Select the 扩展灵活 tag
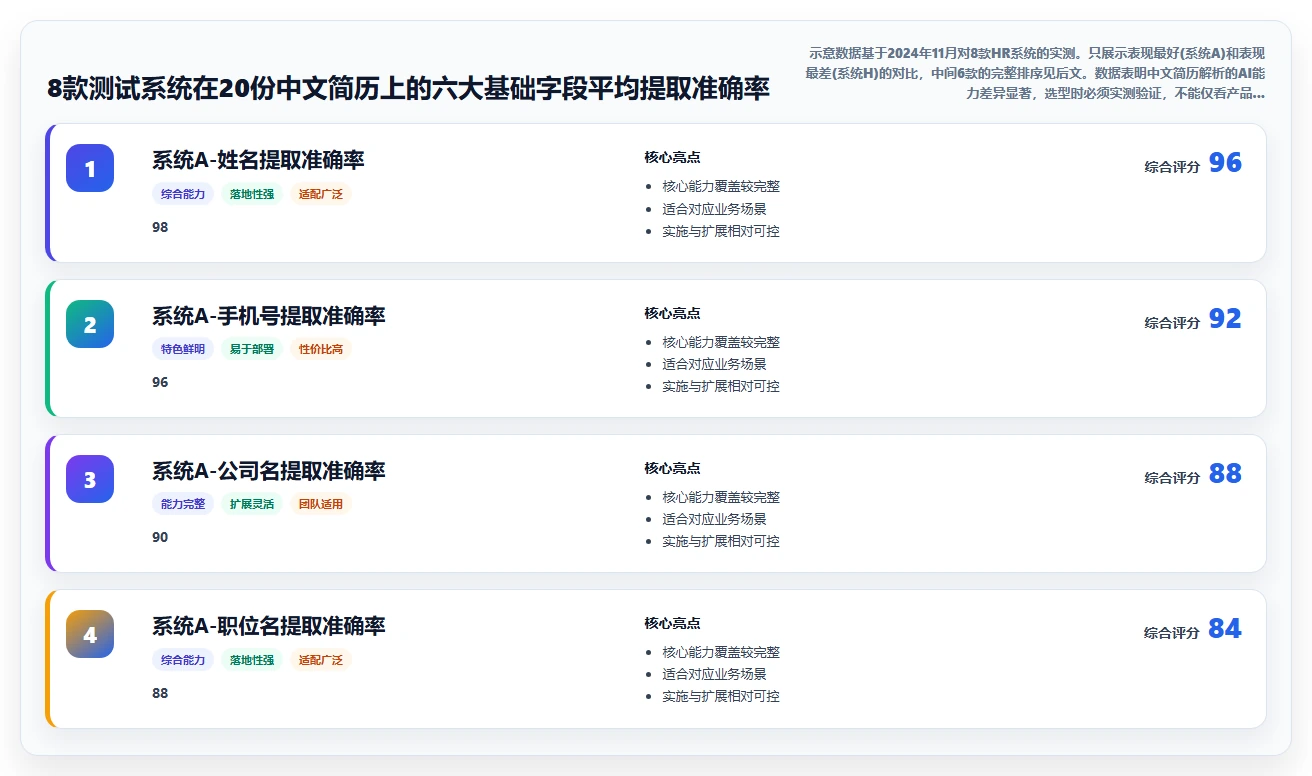Screen dimensions: 1312x776 [252, 504]
